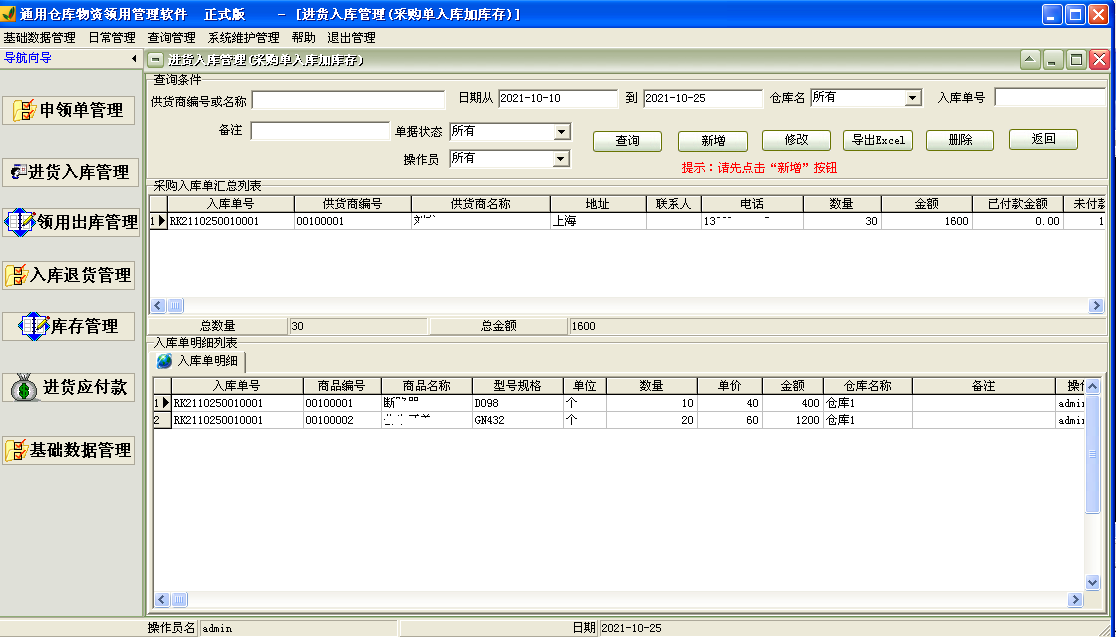1116x637 pixels.
Task: Click the 删除 button
Action: [x=958, y=140]
